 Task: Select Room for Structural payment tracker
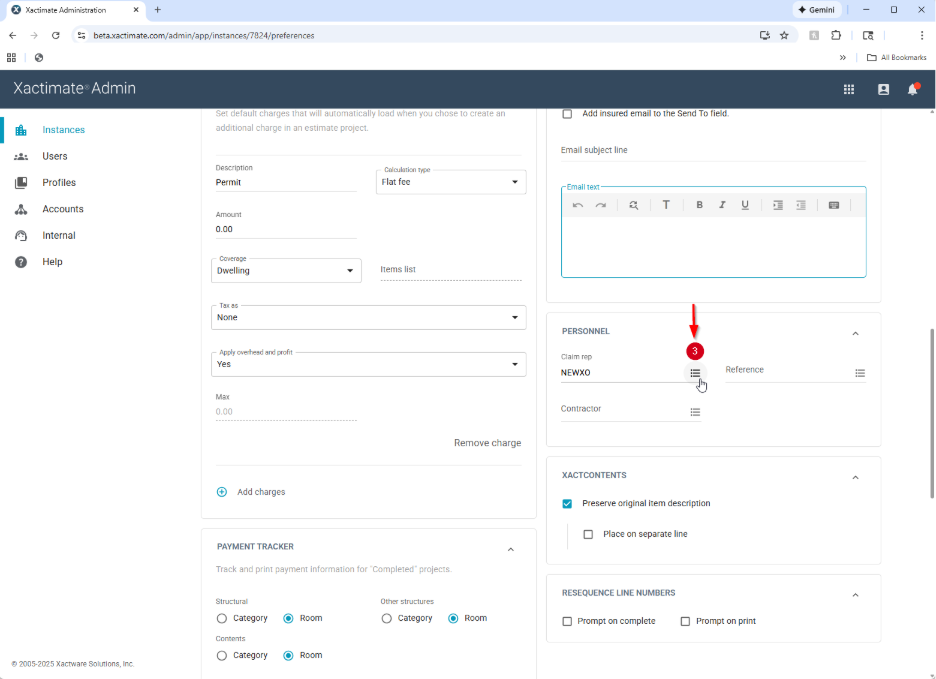tap(288, 618)
